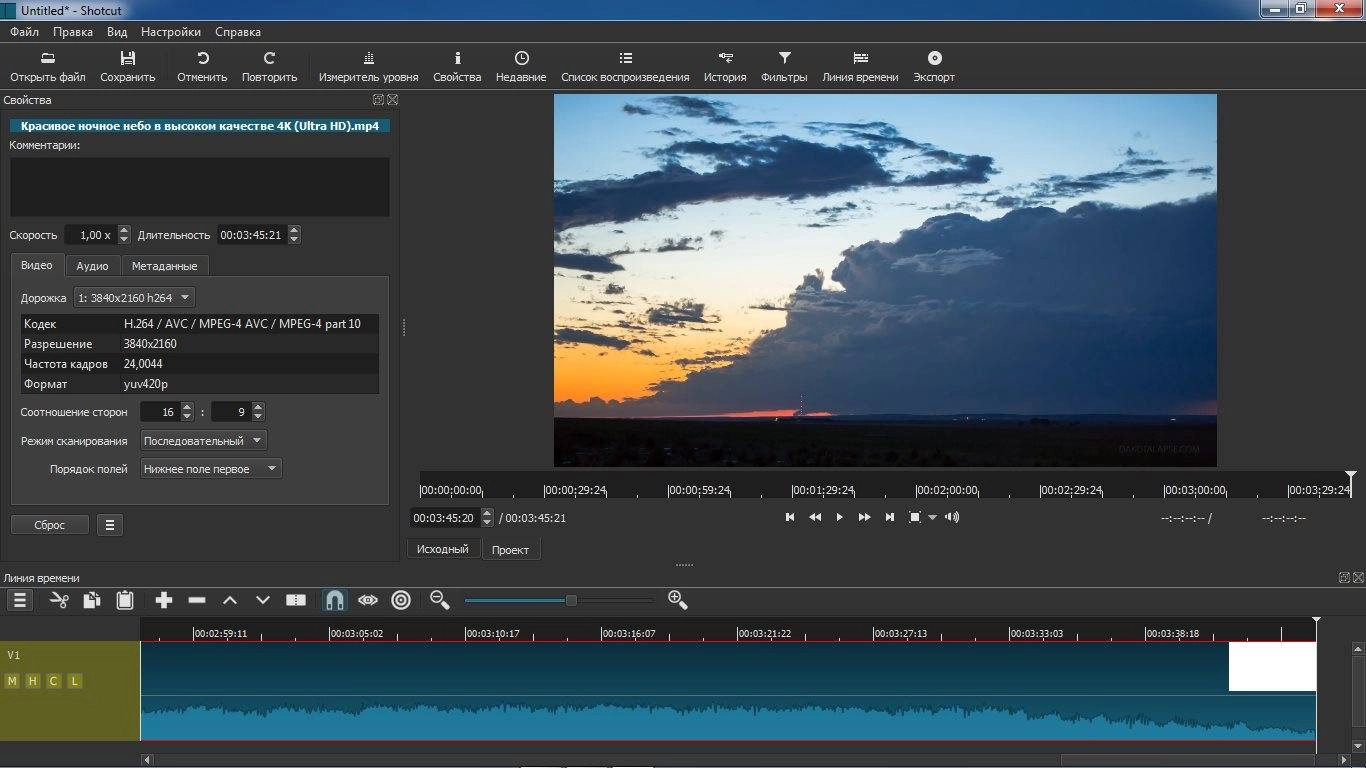Adjust aspect ratio height stepper 9
The image size is (1366, 768).
pyautogui.click(x=258, y=411)
